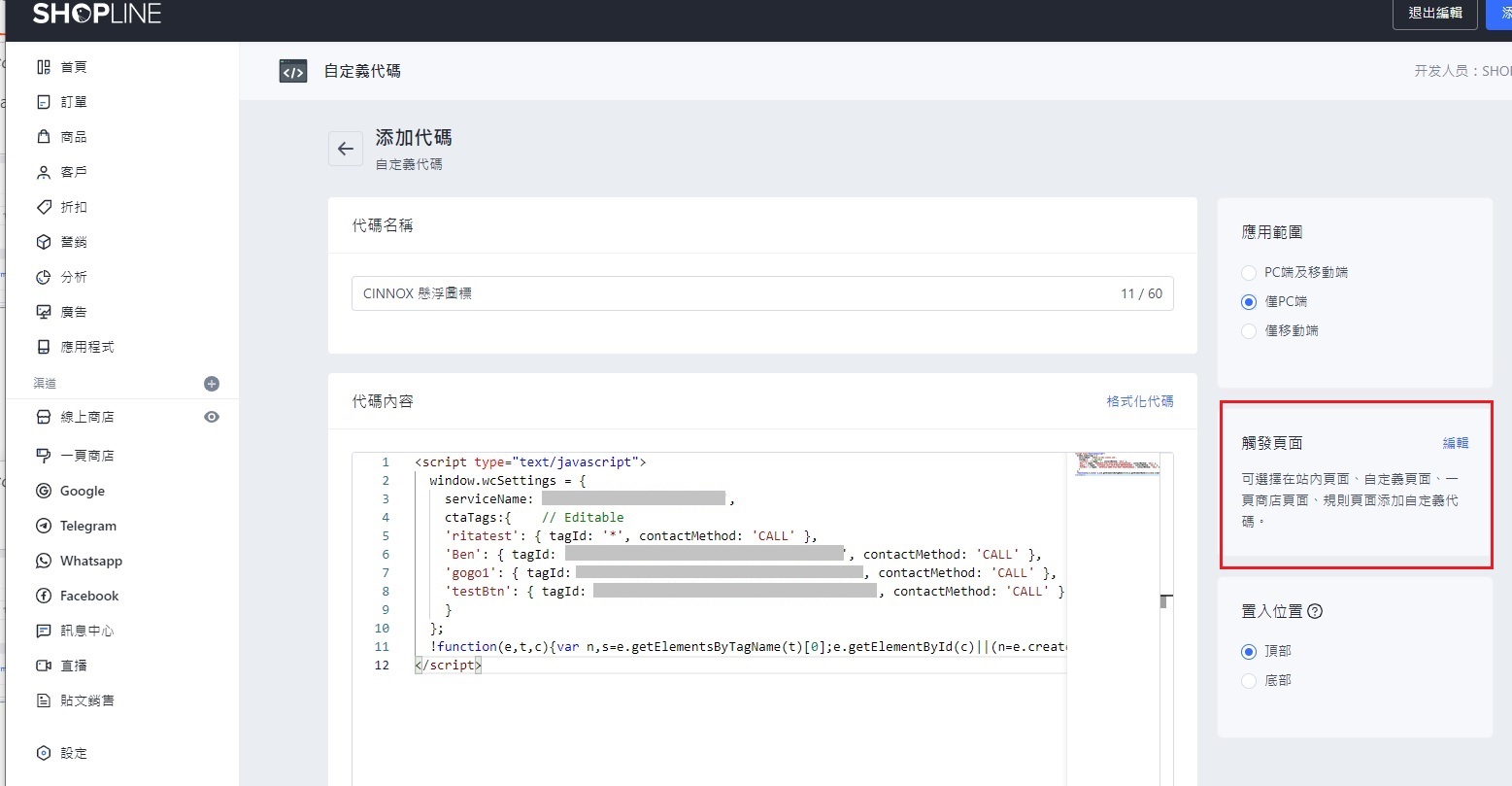The width and height of the screenshot is (1512, 786).
Task: Click the Google channel icon
Action: click(x=43, y=491)
